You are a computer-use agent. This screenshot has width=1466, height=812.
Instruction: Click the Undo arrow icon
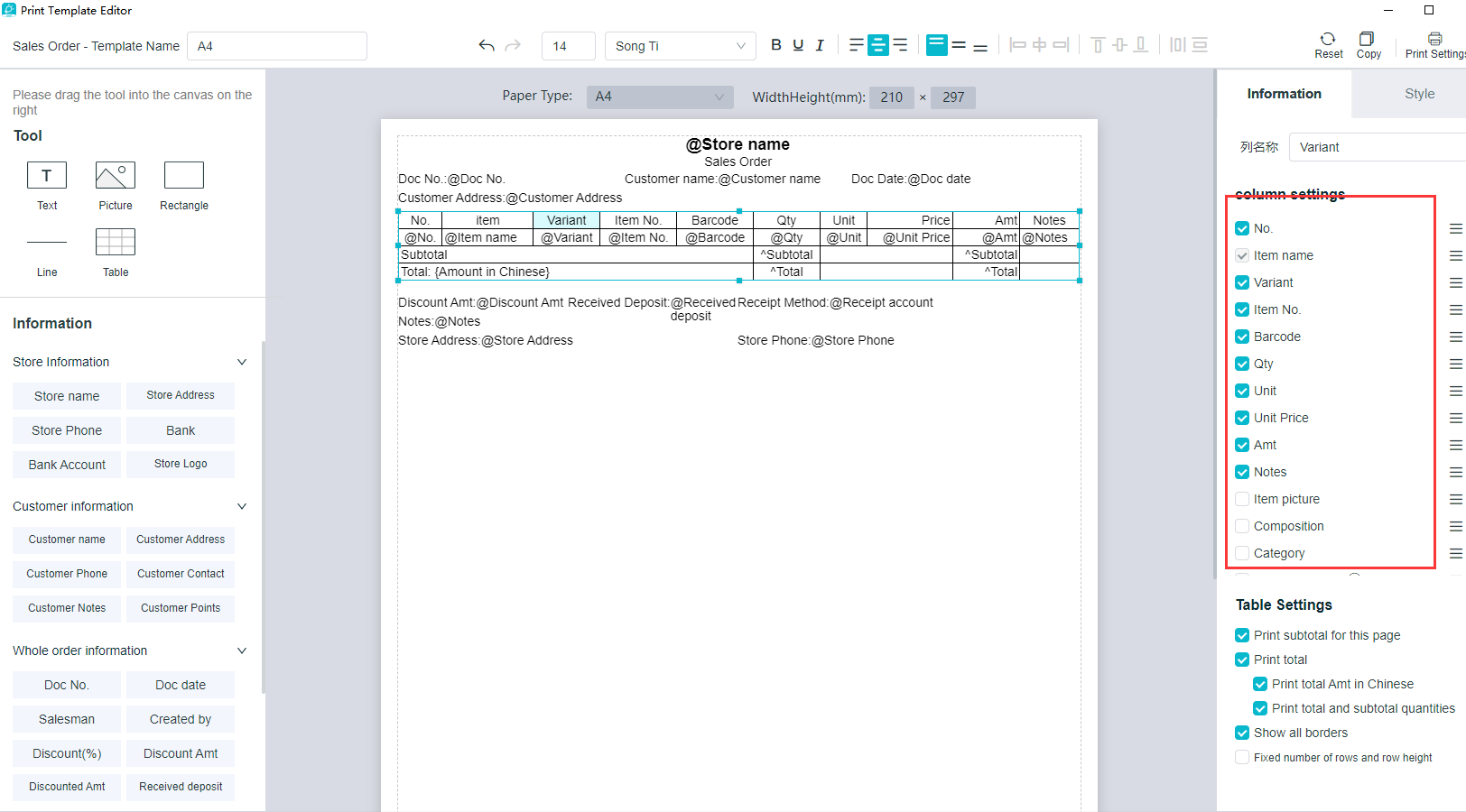tap(487, 45)
